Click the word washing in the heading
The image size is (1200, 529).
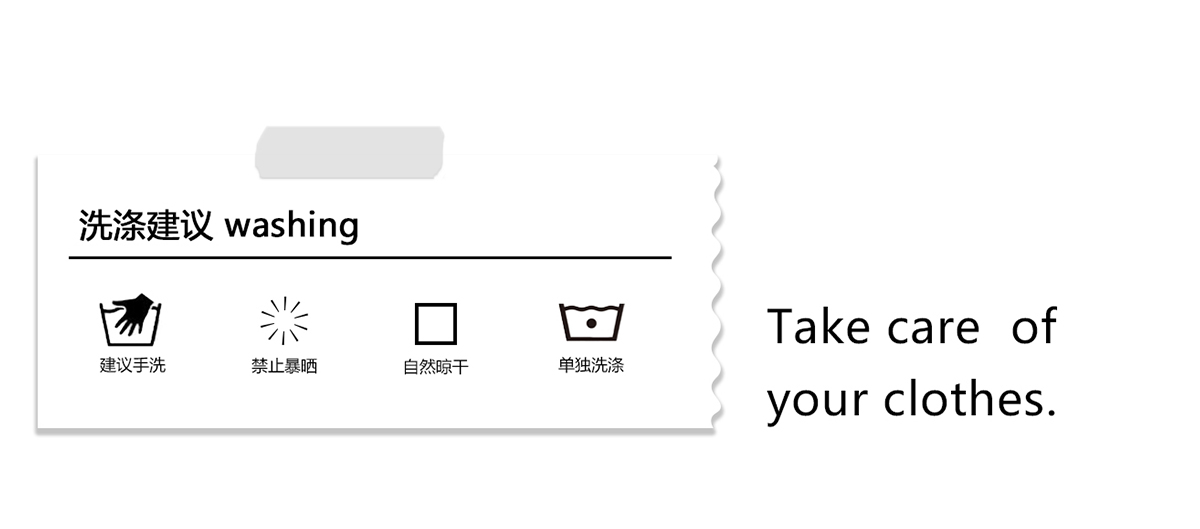point(291,226)
